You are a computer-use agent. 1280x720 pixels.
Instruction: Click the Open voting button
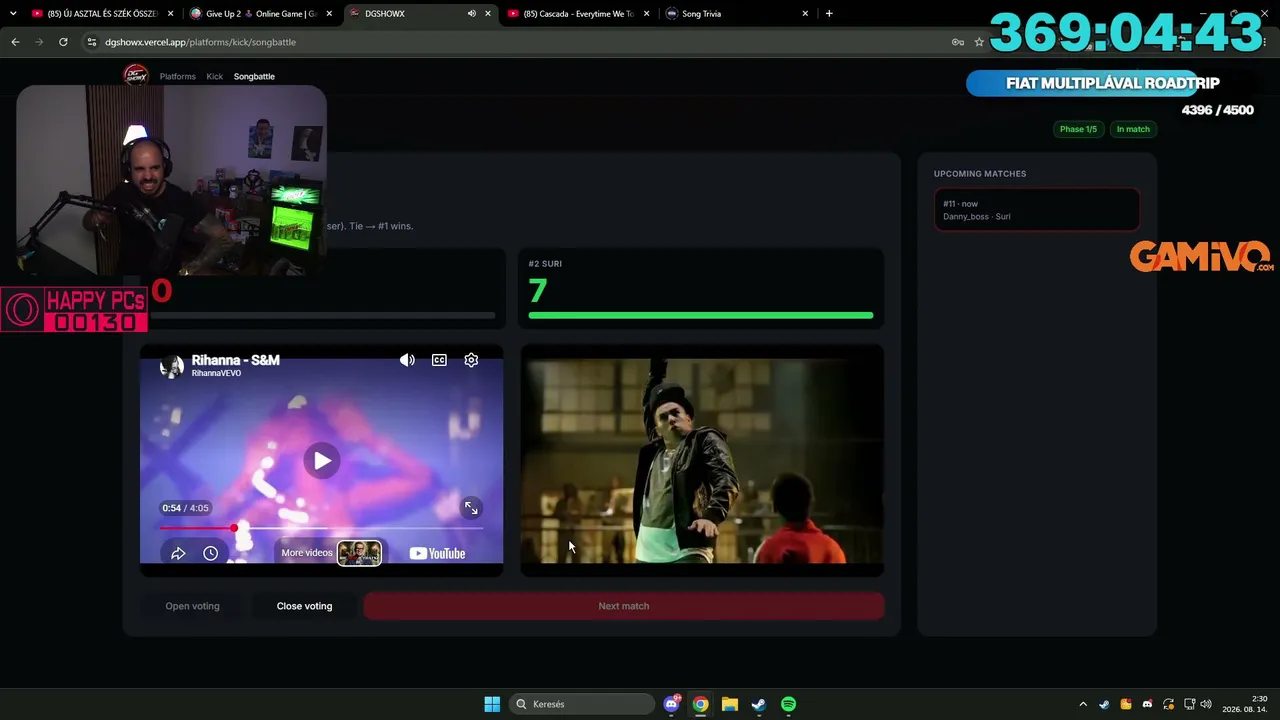click(192, 606)
